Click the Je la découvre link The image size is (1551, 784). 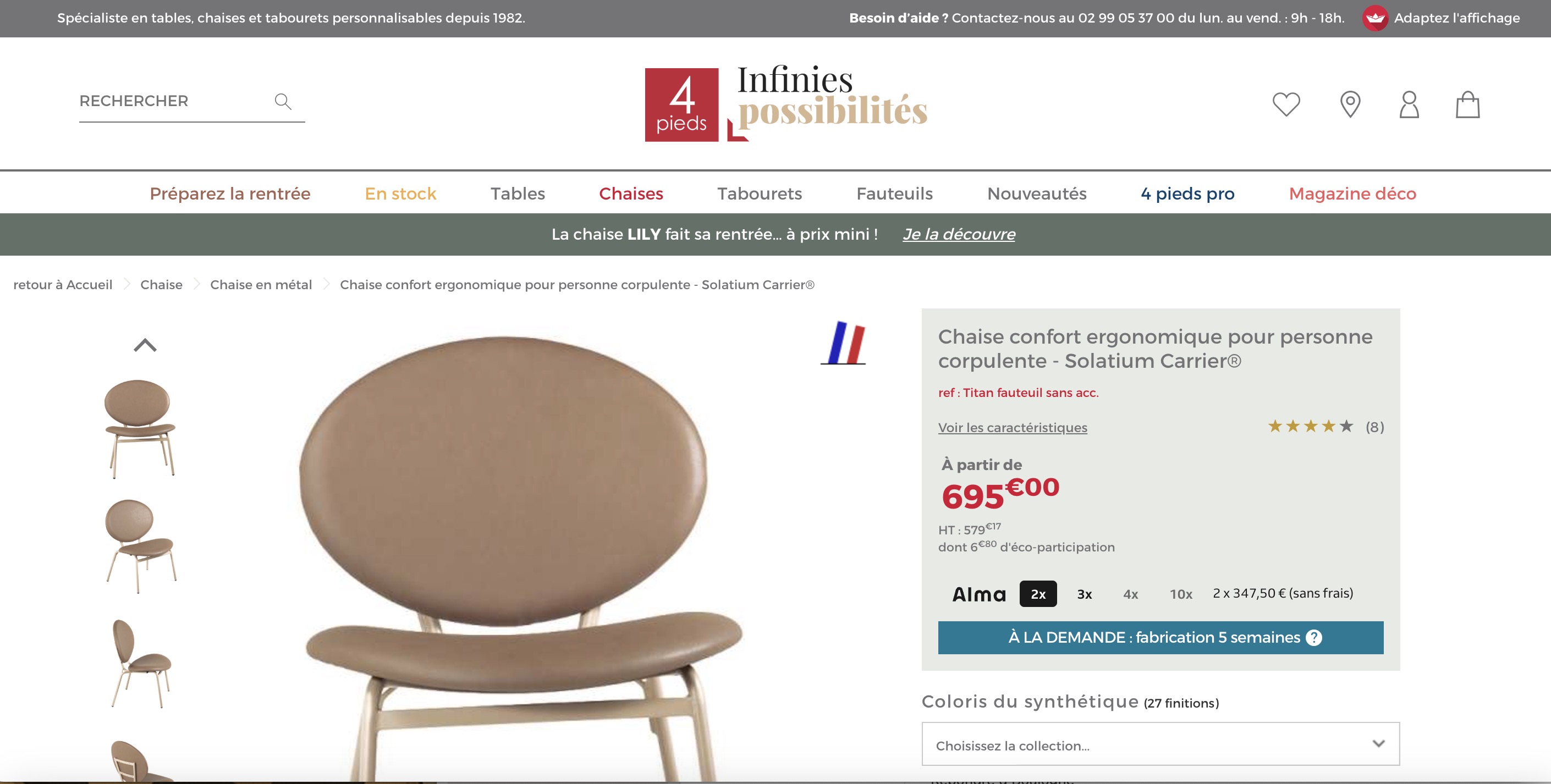pyautogui.click(x=959, y=234)
